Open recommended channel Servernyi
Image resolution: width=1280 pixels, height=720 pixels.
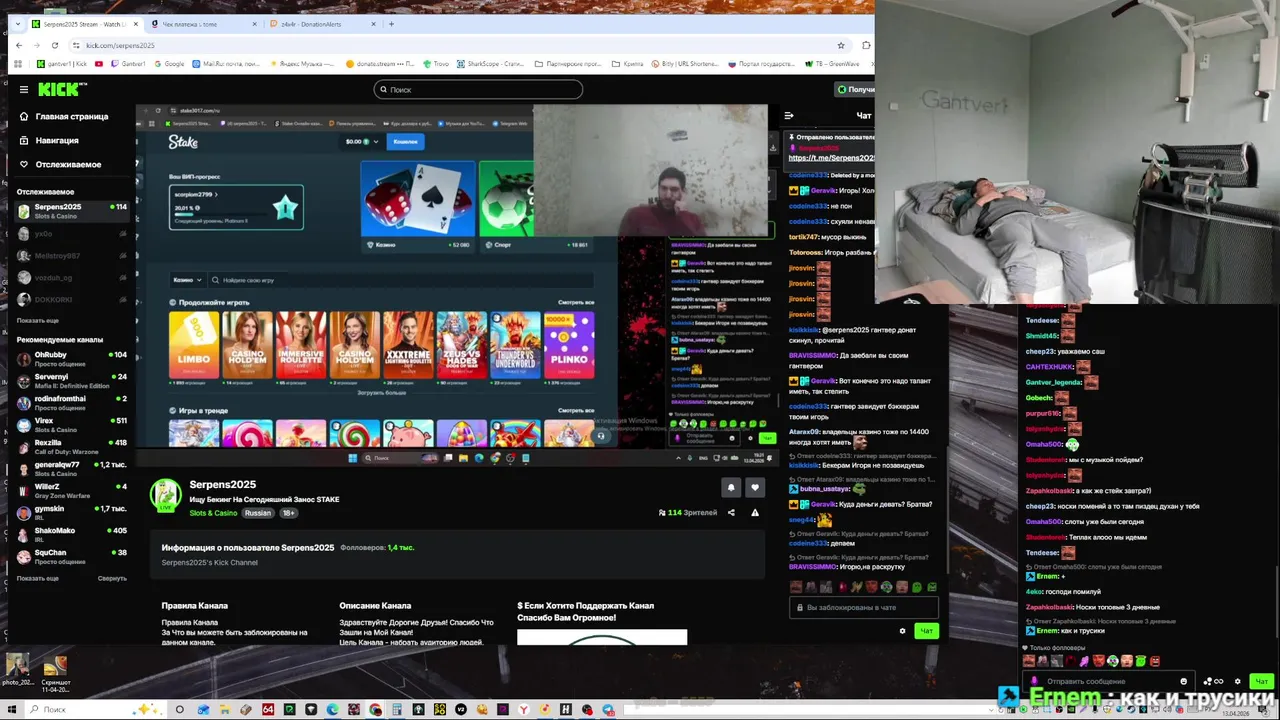pyautogui.click(x=72, y=381)
